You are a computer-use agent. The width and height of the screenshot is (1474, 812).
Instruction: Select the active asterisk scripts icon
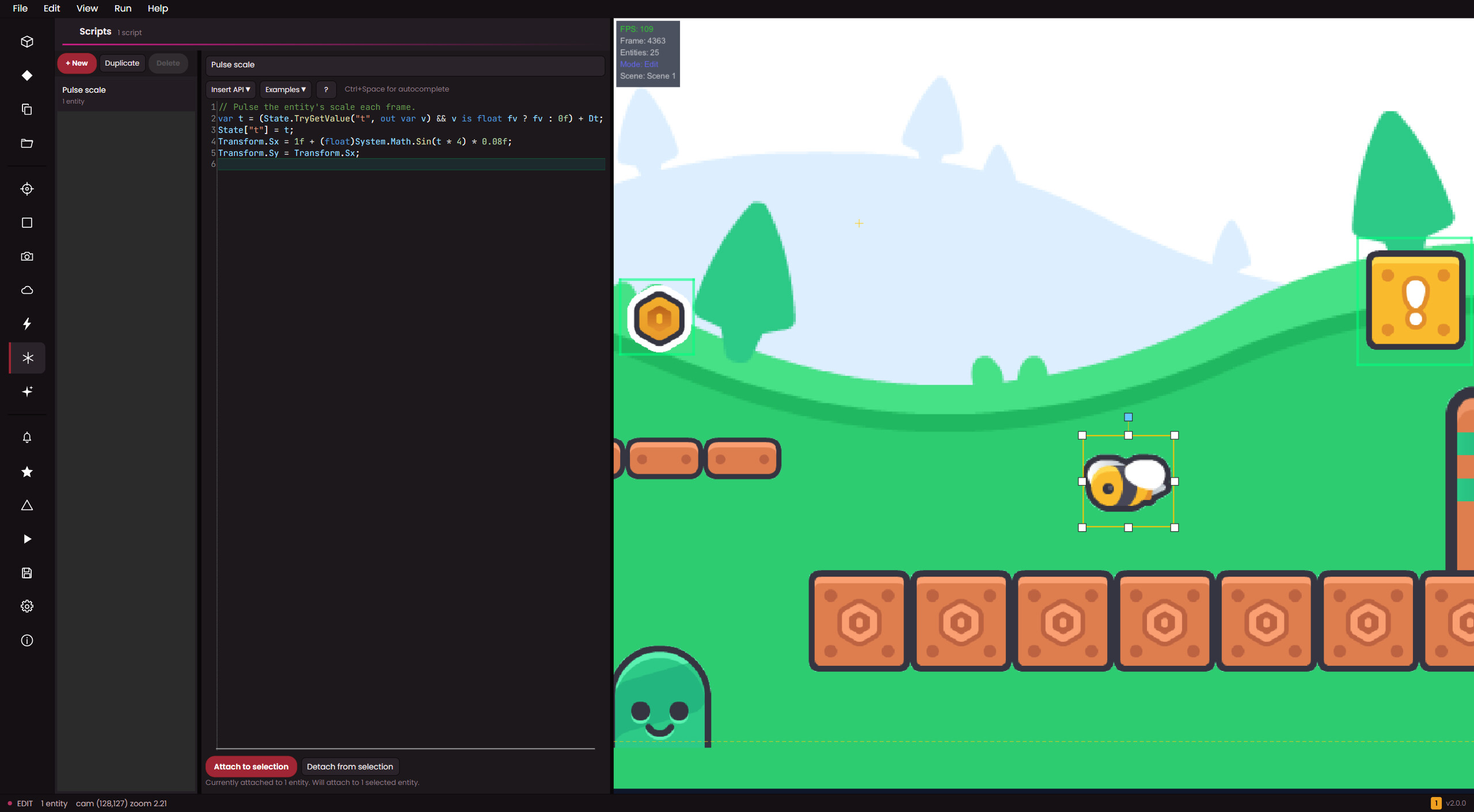pyautogui.click(x=28, y=358)
